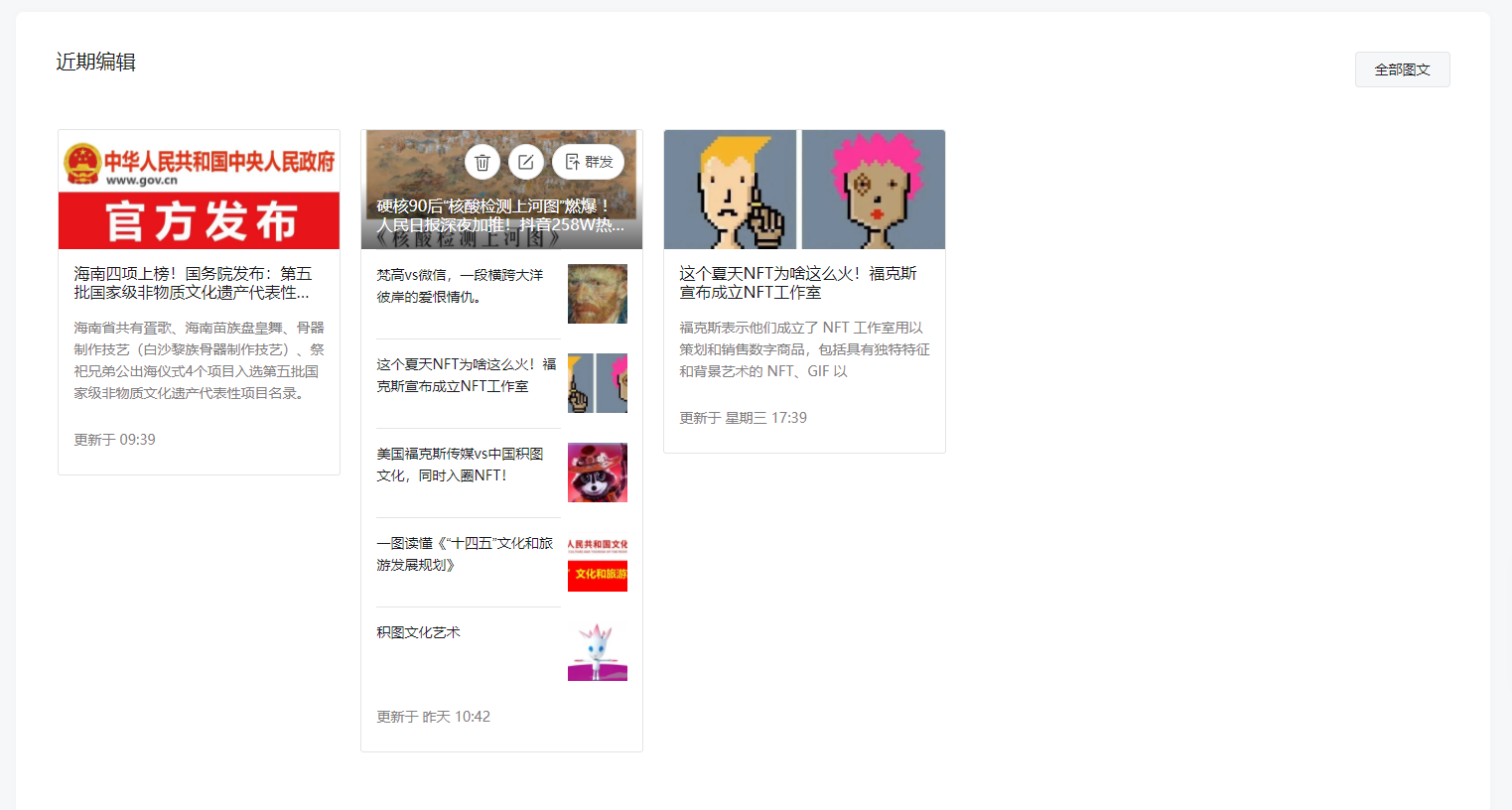Open third card title 这个夏天NFT为啥这么火！福克斯宣布成立NFT工作室
1512x810 pixels.
tap(798, 283)
